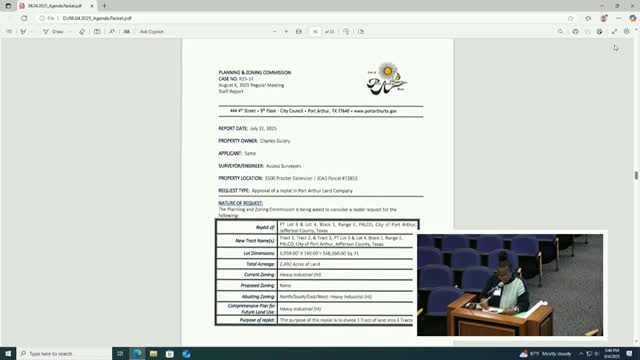Viewport: 640px width, 360px height.
Task: Open the tab actions menu icon
Action: point(8,6)
